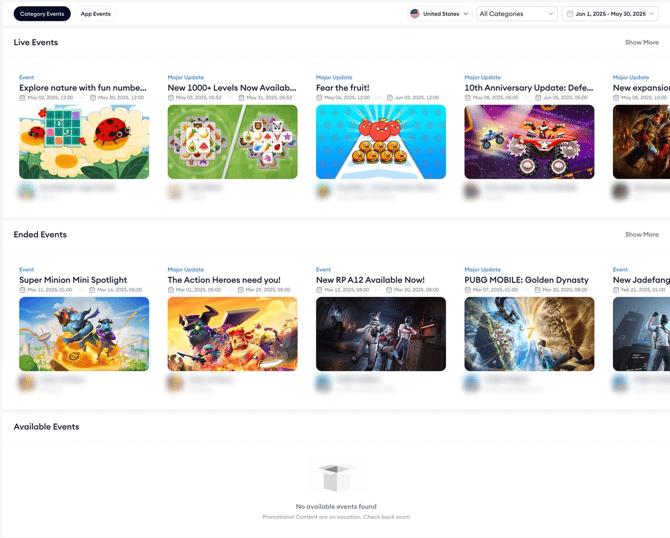This screenshot has width=670, height=538.
Task: Click end date calendar icon for Fear the fruit
Action: coord(390,98)
